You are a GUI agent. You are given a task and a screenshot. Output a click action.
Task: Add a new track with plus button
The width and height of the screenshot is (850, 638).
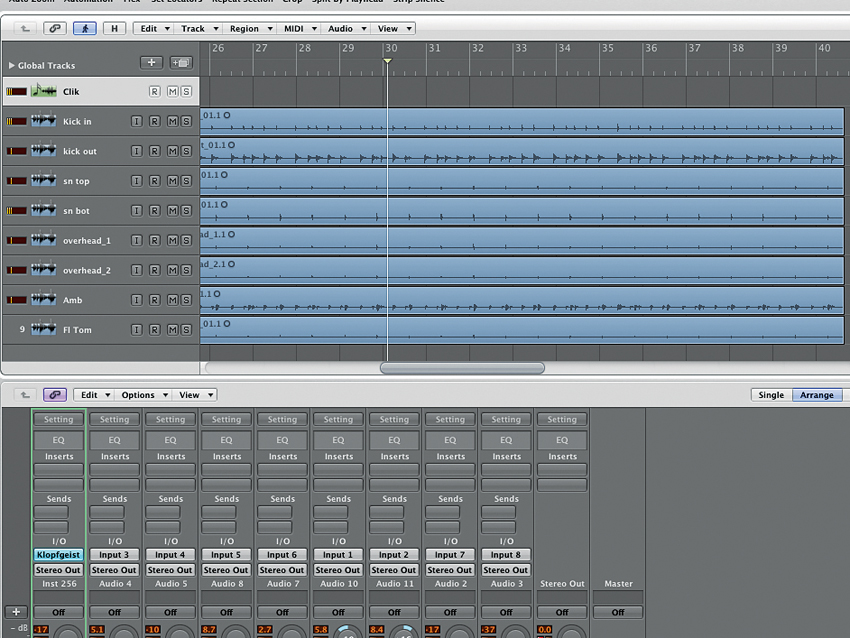[x=151, y=63]
